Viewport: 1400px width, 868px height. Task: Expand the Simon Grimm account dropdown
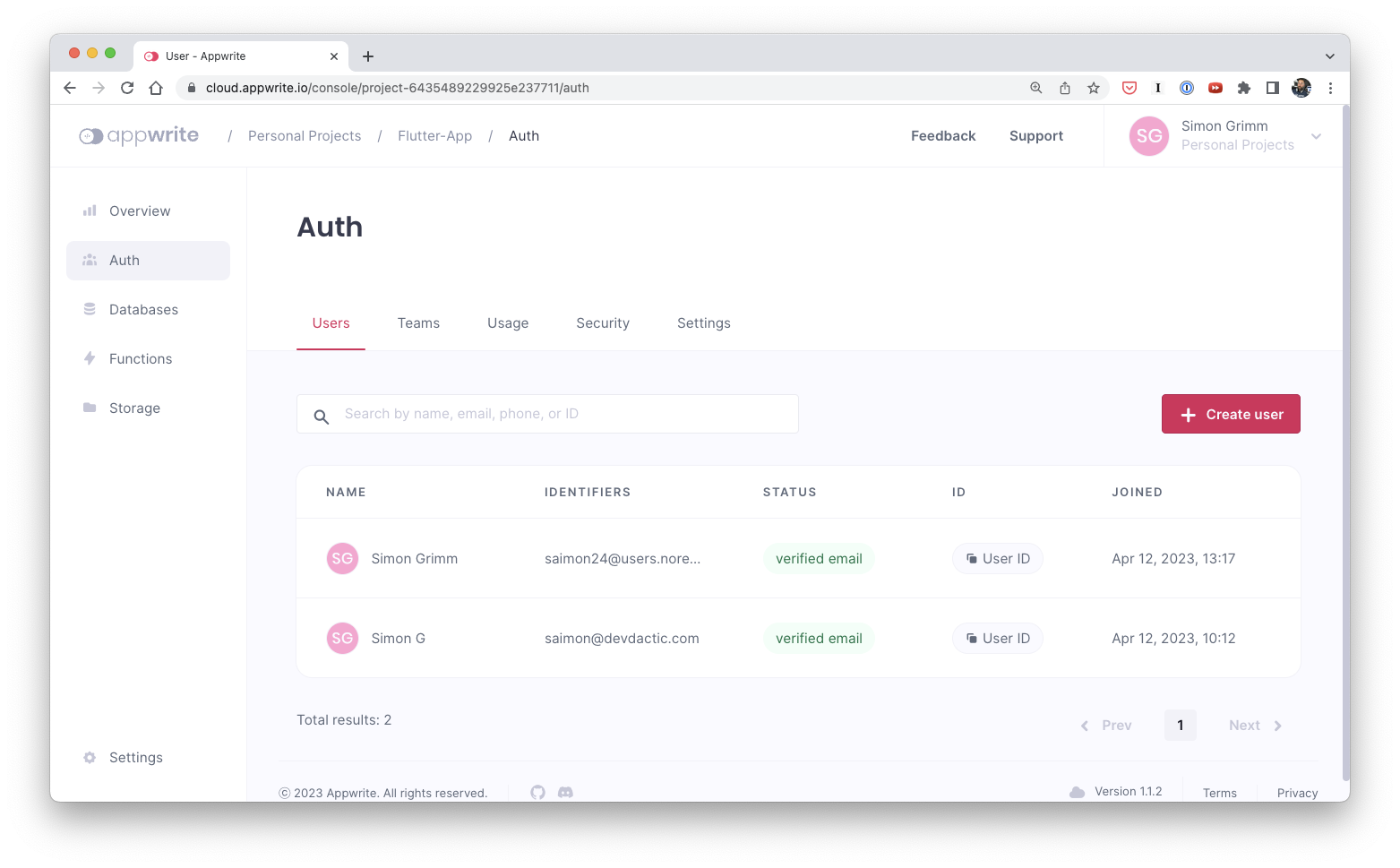point(1316,136)
